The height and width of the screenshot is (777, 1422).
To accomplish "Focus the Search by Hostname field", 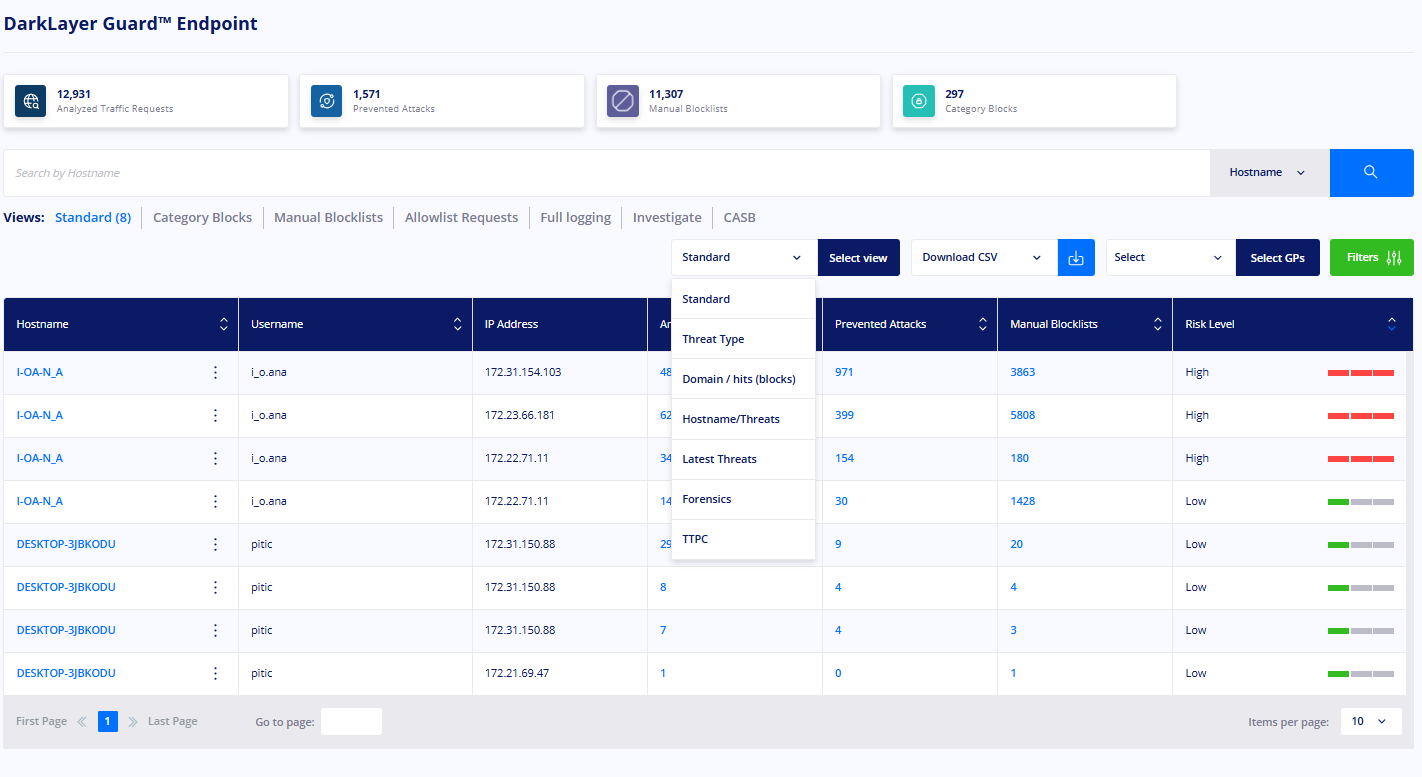I will pyautogui.click(x=607, y=173).
